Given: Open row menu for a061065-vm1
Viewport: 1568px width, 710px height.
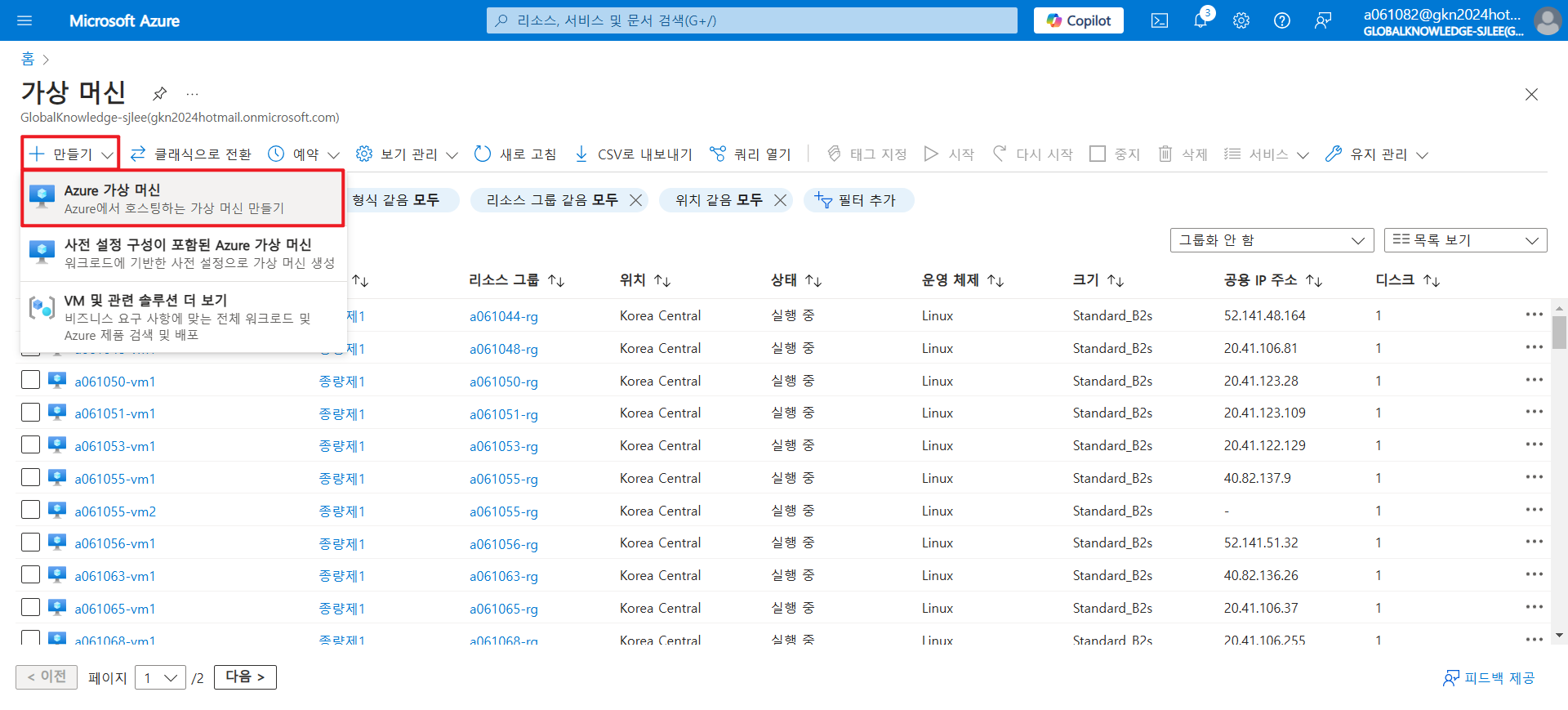Looking at the screenshot, I should coord(1534,607).
